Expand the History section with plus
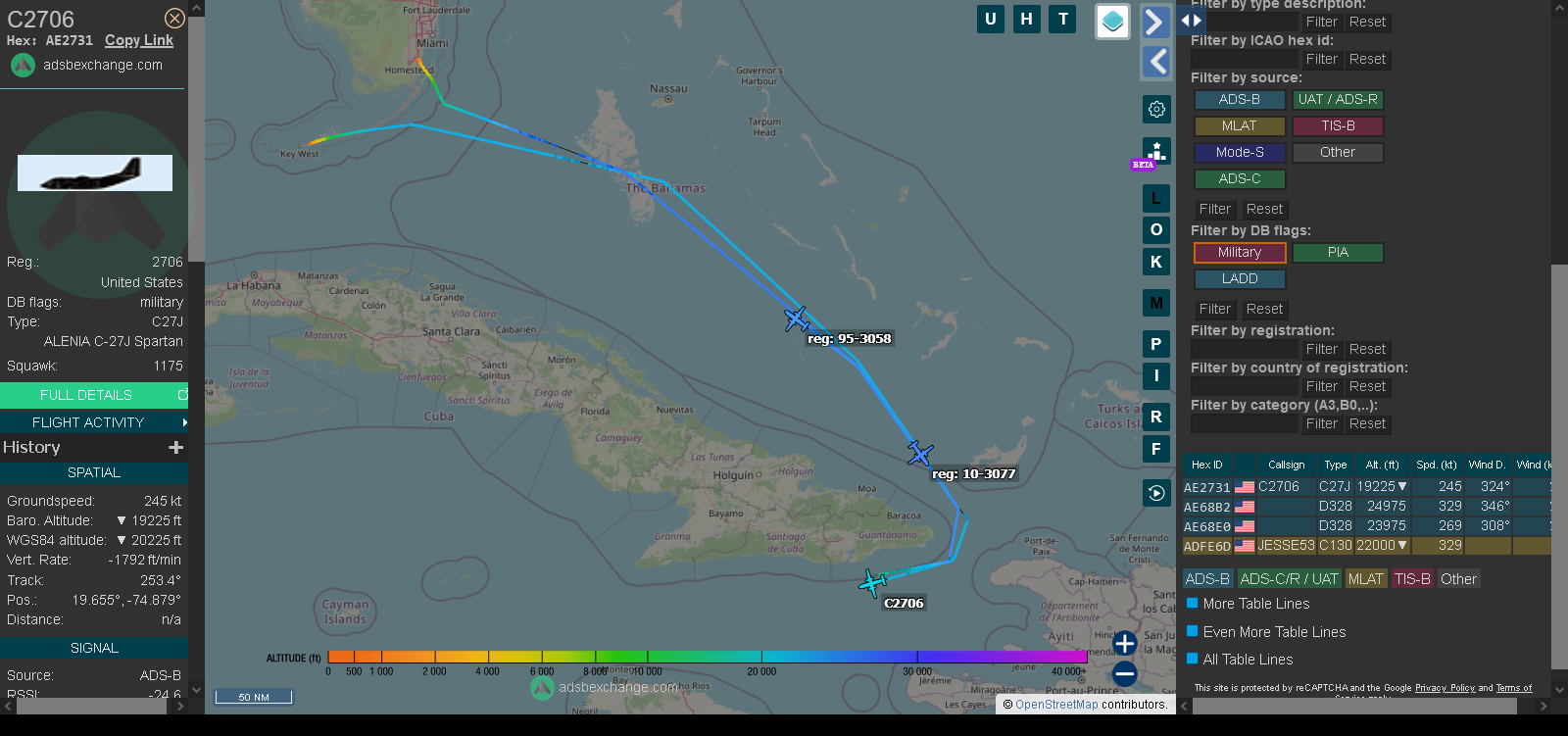Screen dimensions: 1568x736 176,447
